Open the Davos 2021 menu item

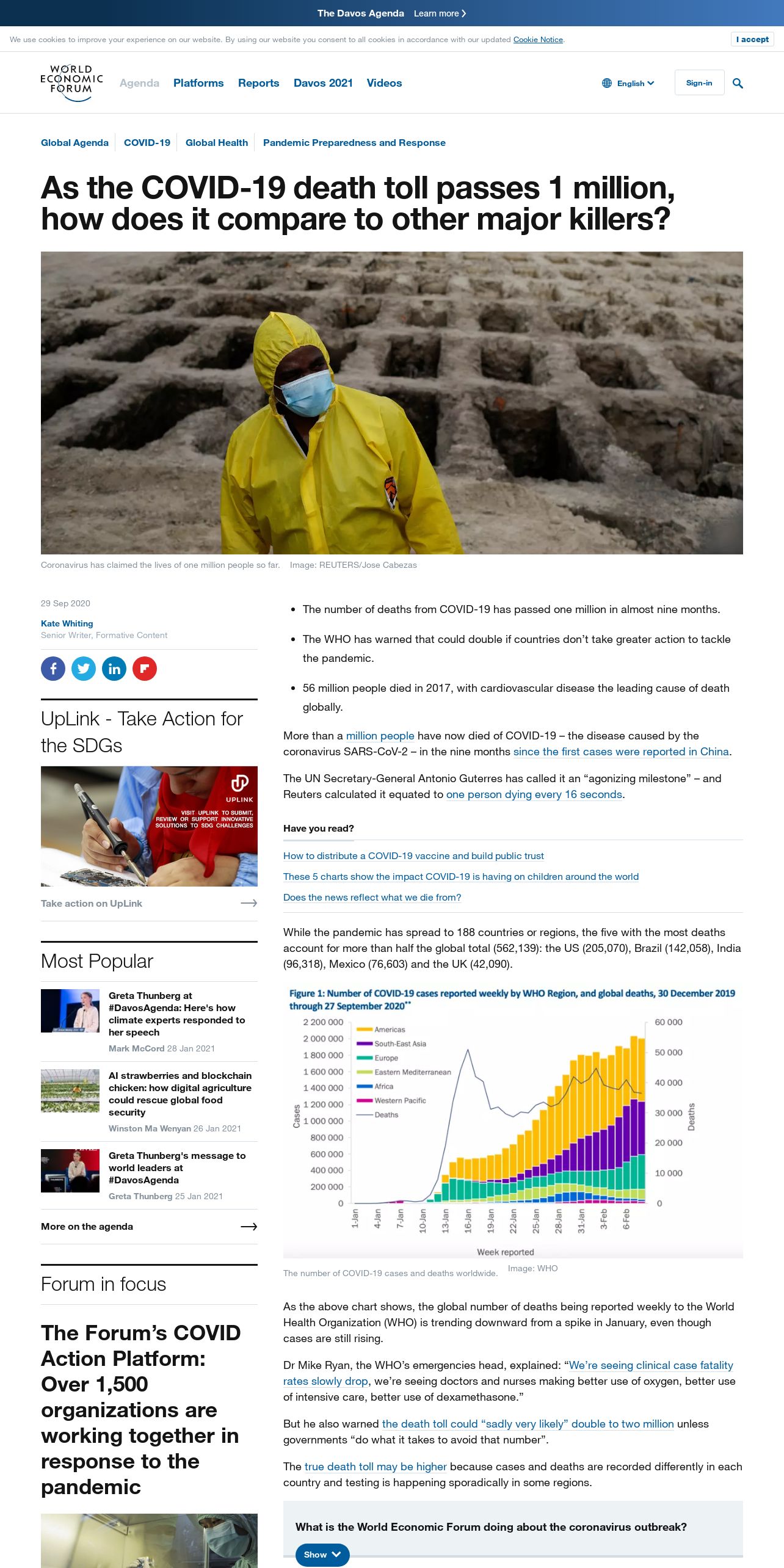pyautogui.click(x=323, y=83)
